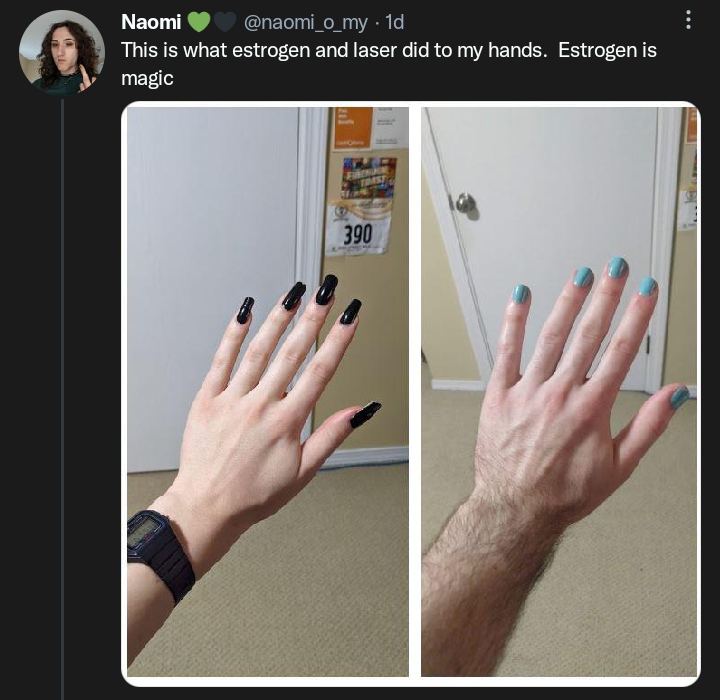The height and width of the screenshot is (700, 720).
Task: Click the colorful poster above the race bib
Action: [x=369, y=177]
